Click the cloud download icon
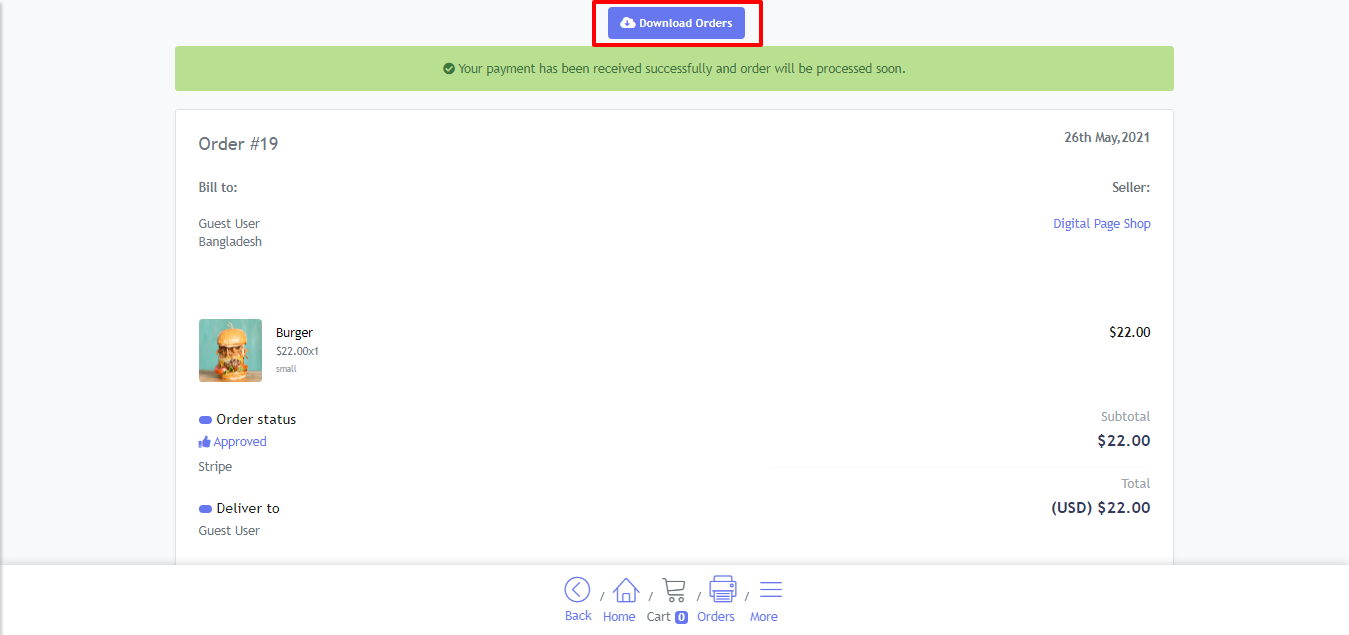Image resolution: width=1349 pixels, height=635 pixels. click(x=627, y=23)
